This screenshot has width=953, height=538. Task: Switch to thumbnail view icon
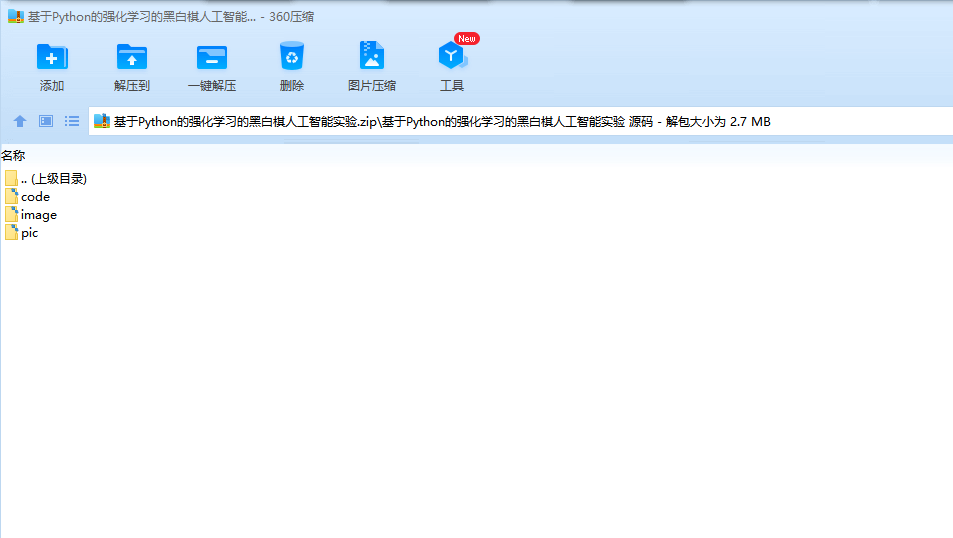click(x=46, y=121)
